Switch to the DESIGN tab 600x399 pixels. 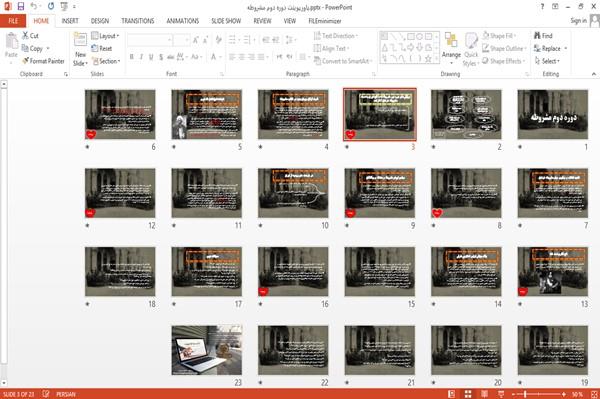(100, 21)
